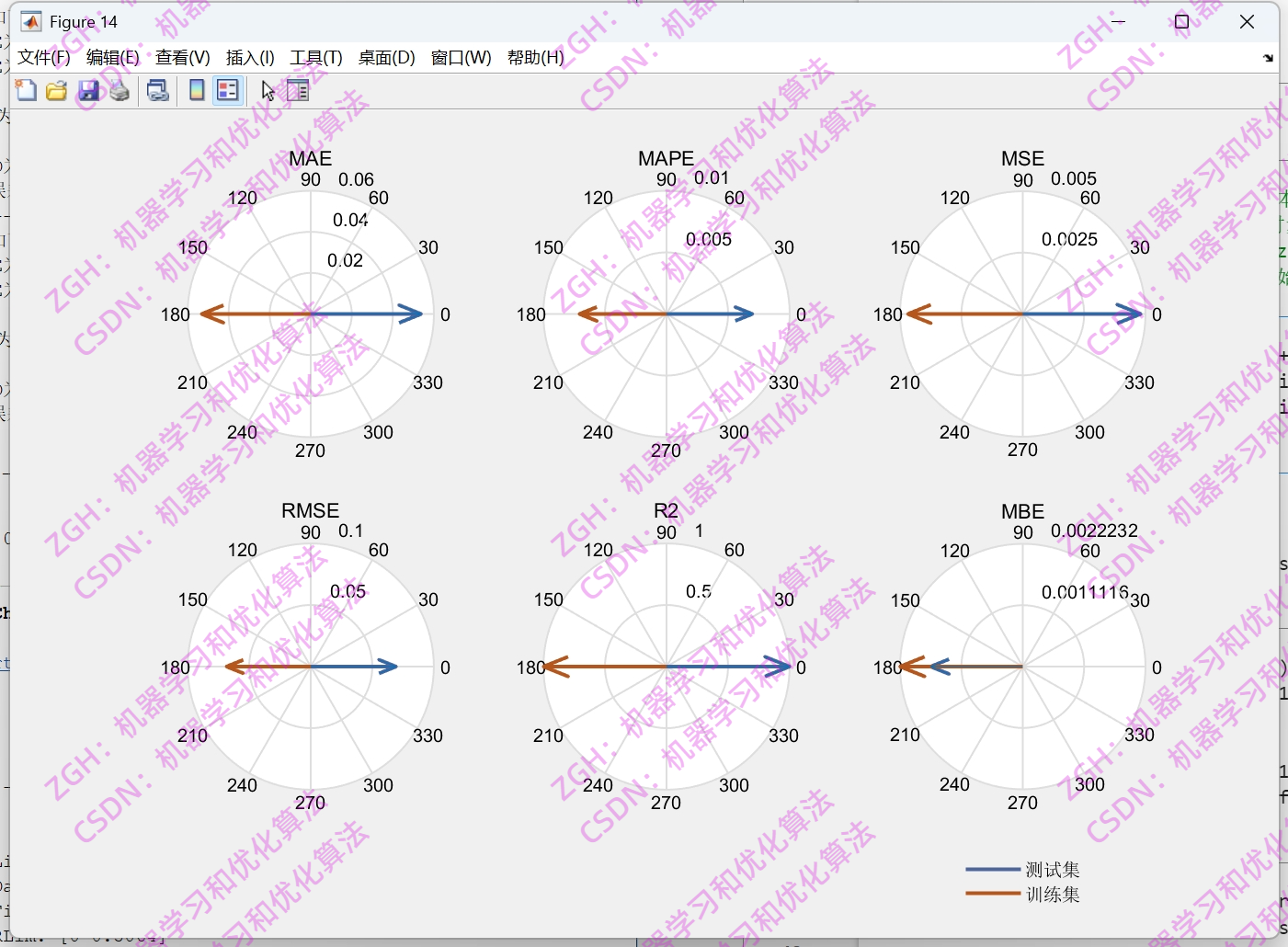Open the 桌面(D) menu
Screen dimensions: 1288x947
tap(386, 58)
